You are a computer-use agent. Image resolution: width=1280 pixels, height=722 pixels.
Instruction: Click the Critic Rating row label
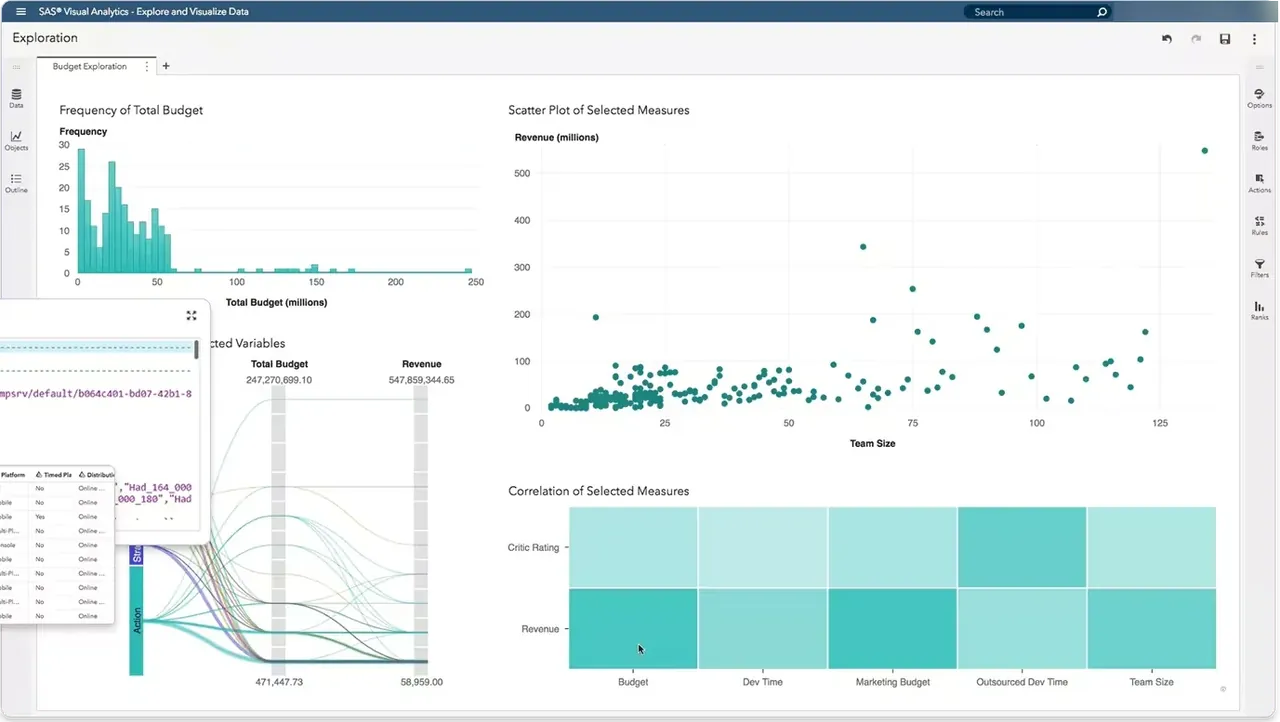click(533, 547)
